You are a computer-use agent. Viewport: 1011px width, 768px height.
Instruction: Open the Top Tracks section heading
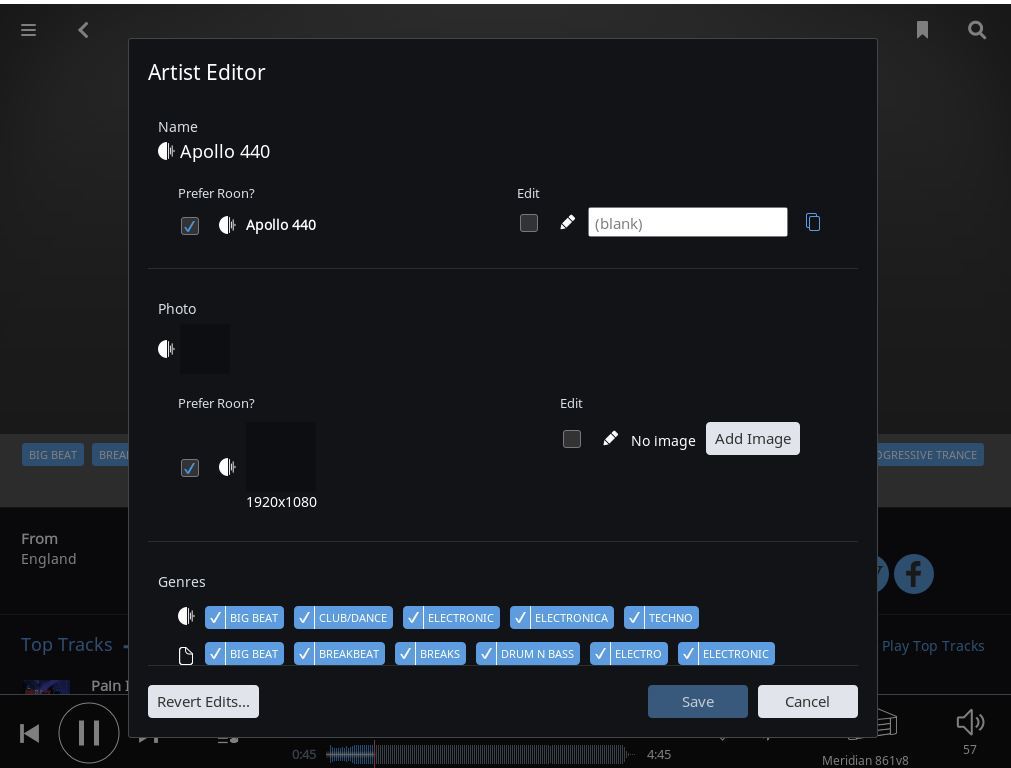(x=66, y=644)
